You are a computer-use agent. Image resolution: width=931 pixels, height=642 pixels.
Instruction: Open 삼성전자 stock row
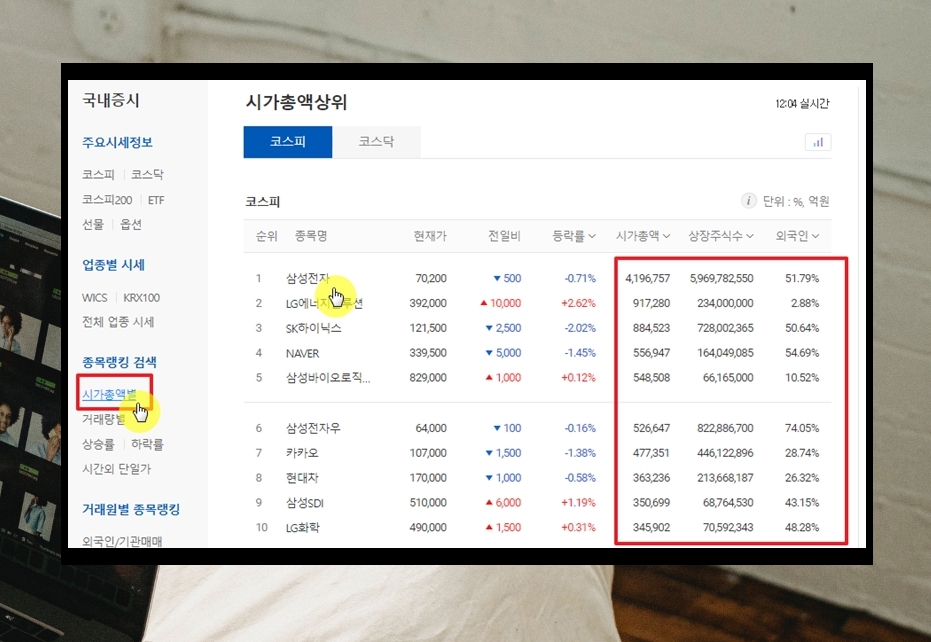(308, 278)
